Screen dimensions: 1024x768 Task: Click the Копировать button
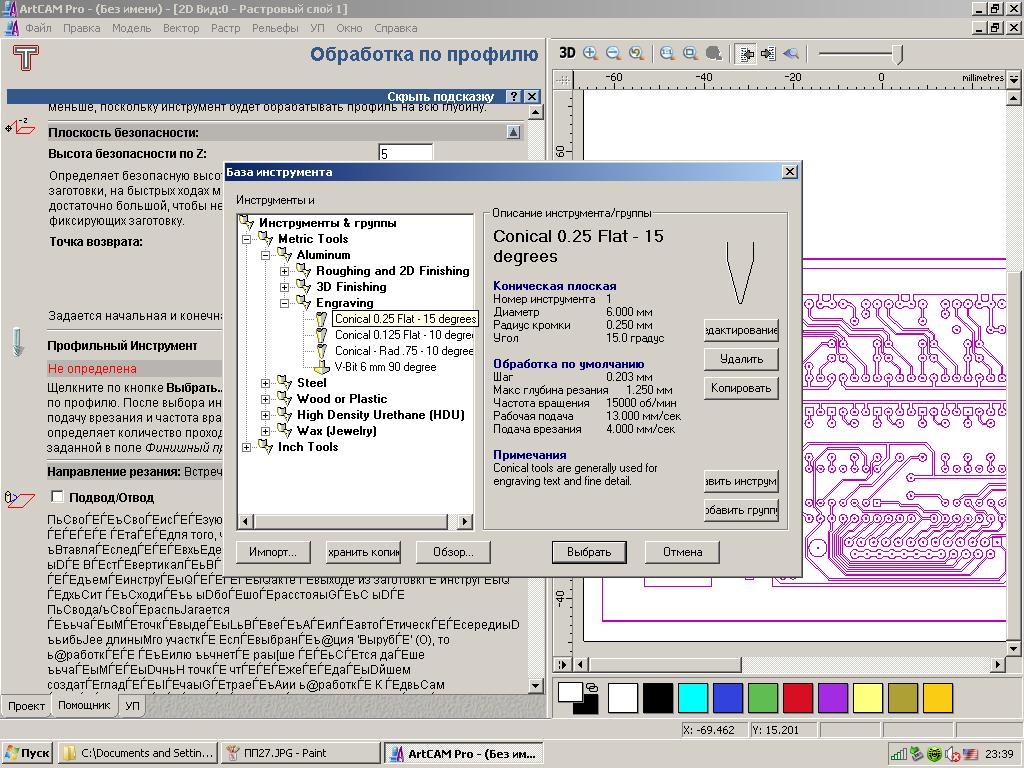point(741,388)
